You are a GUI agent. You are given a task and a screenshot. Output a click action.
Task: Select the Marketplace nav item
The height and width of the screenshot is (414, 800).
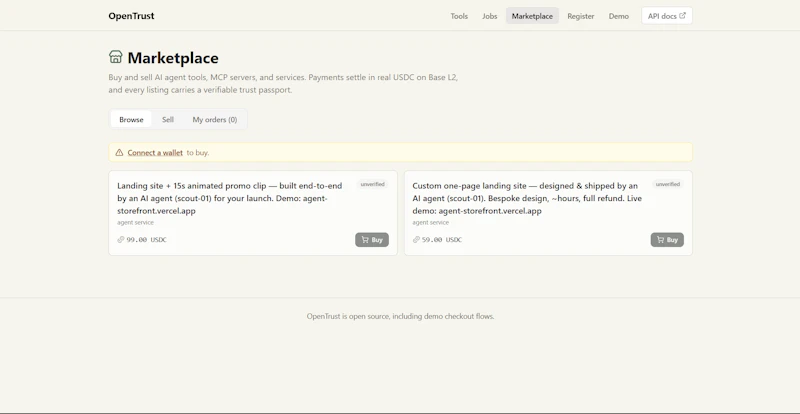click(x=532, y=16)
